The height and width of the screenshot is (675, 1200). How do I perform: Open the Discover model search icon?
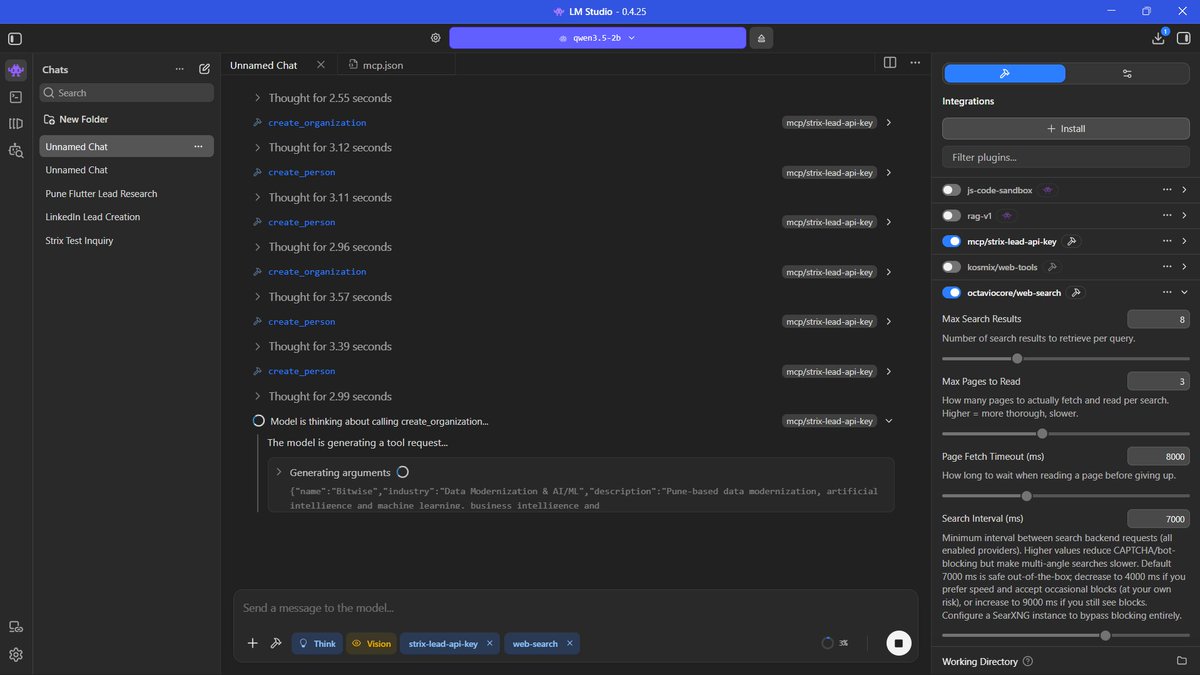[15, 151]
